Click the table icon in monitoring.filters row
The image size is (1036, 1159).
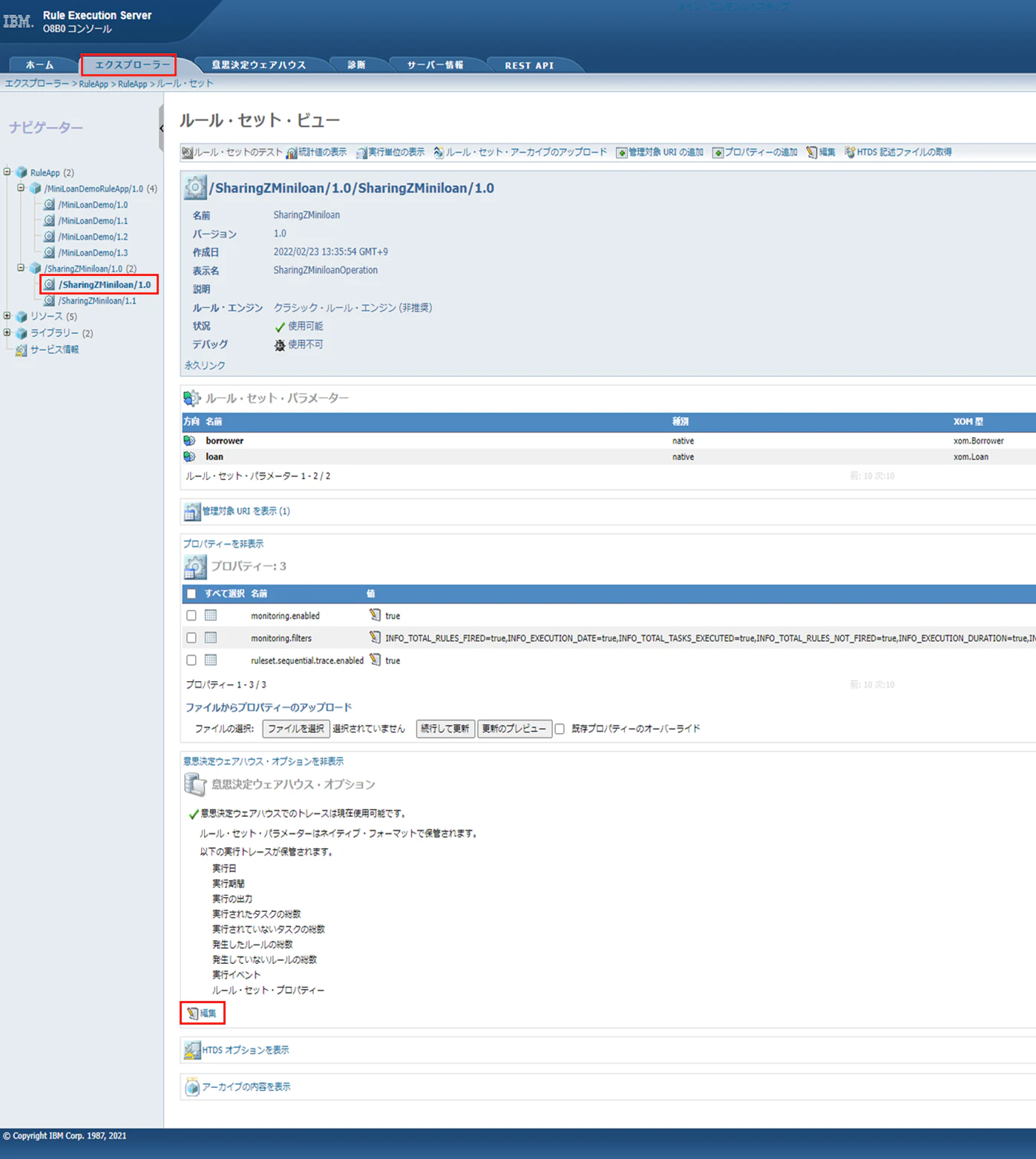point(211,637)
